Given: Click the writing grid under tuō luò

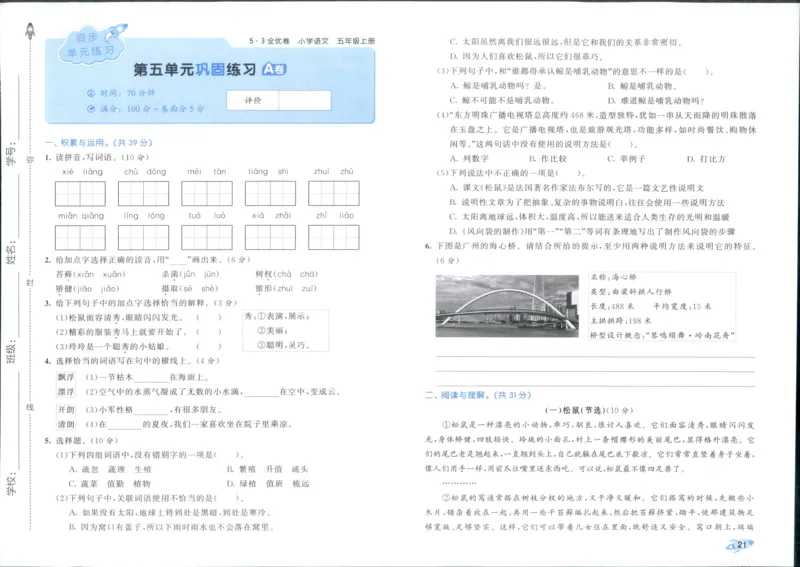Looking at the screenshot, I should point(207,237).
